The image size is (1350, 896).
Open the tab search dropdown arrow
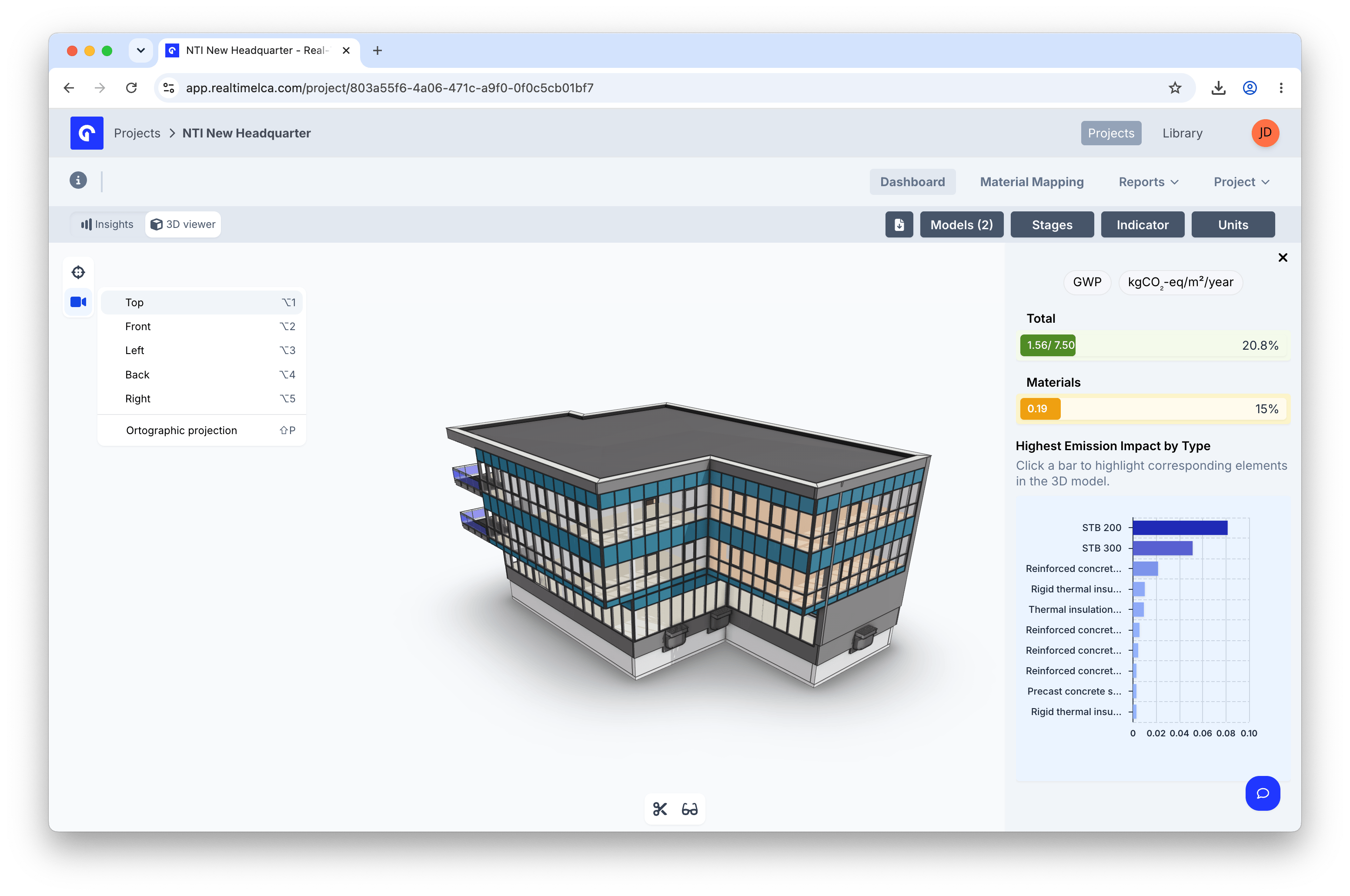pos(140,50)
